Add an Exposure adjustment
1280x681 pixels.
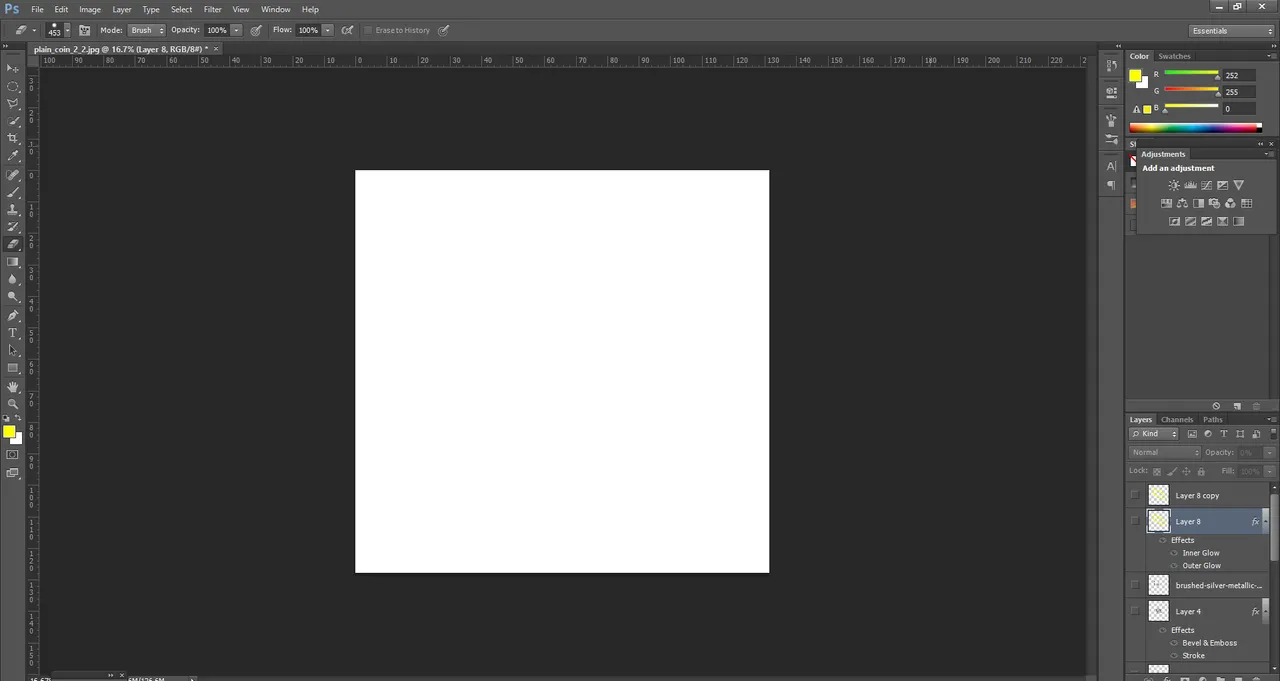click(1222, 185)
